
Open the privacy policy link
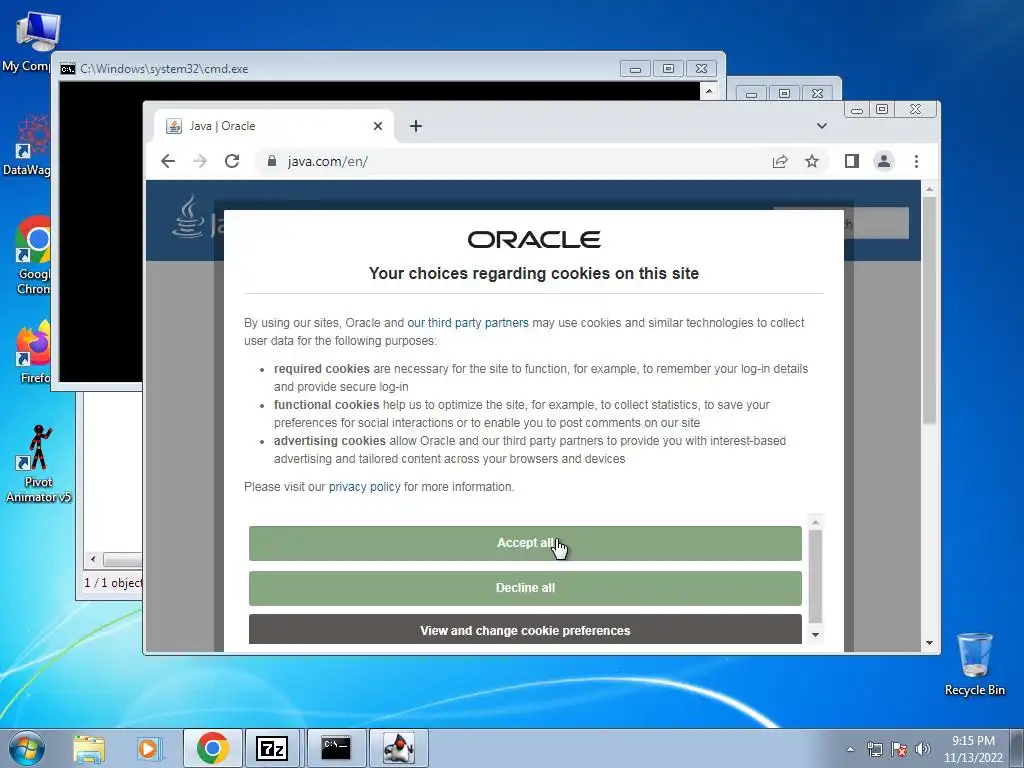[364, 487]
